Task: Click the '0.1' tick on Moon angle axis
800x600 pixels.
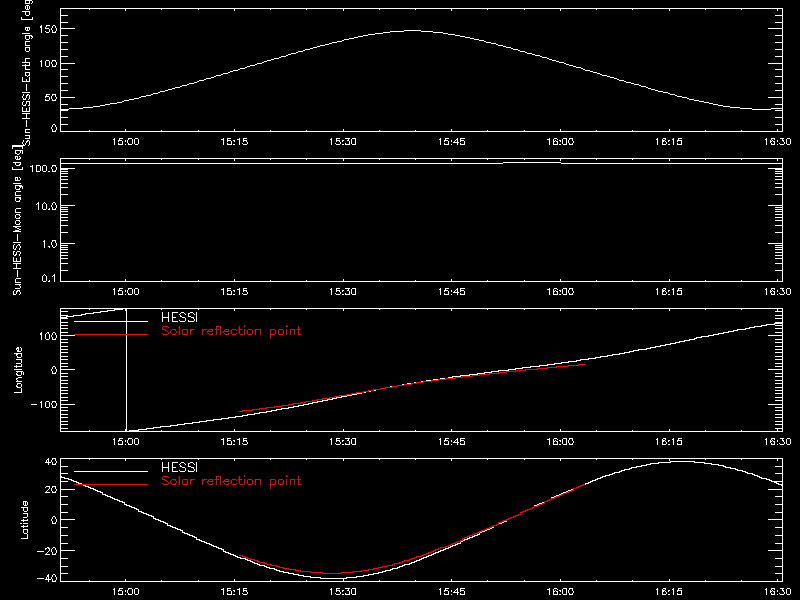Action: coord(49,278)
